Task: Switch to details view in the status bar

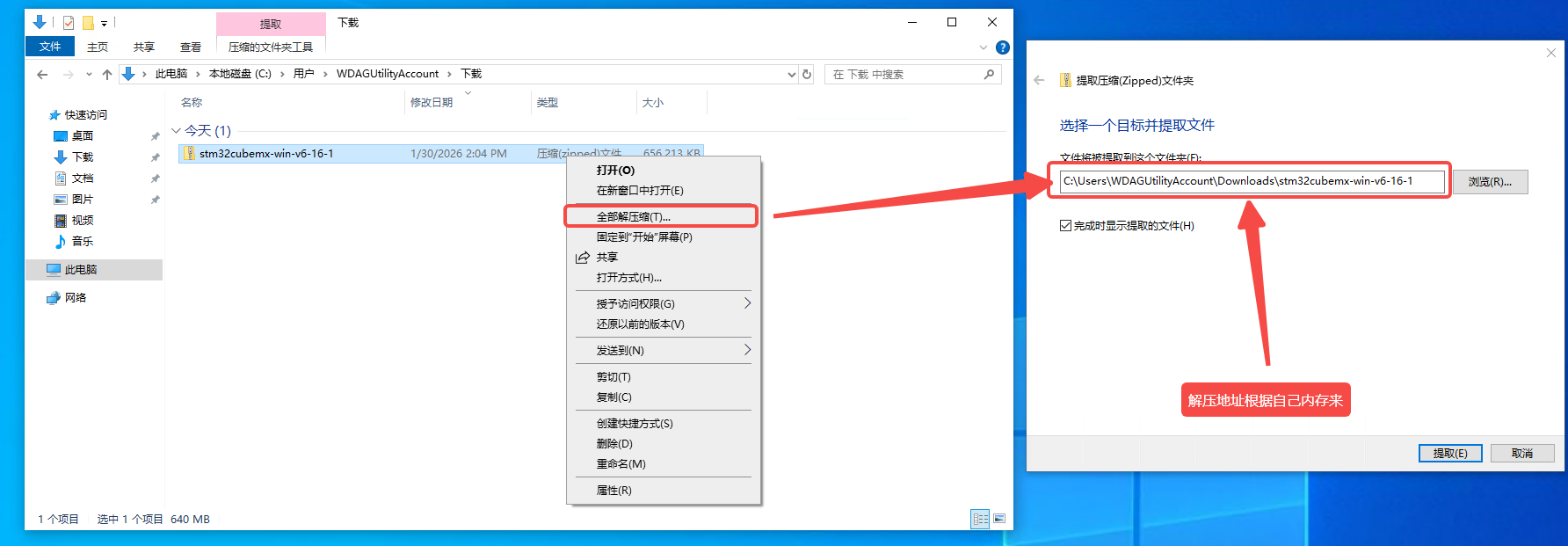Action: tap(980, 519)
